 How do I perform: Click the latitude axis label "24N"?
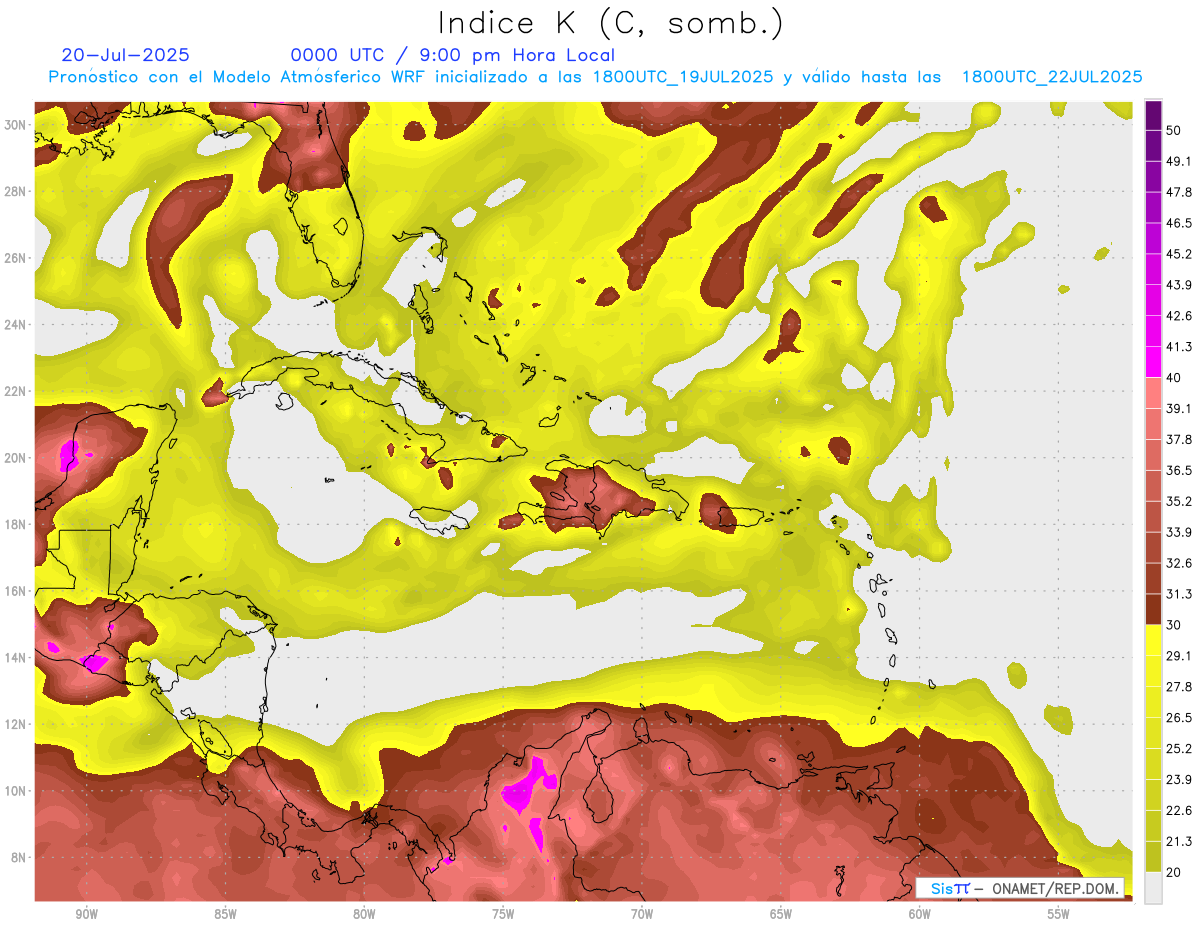pyautogui.click(x=15, y=324)
